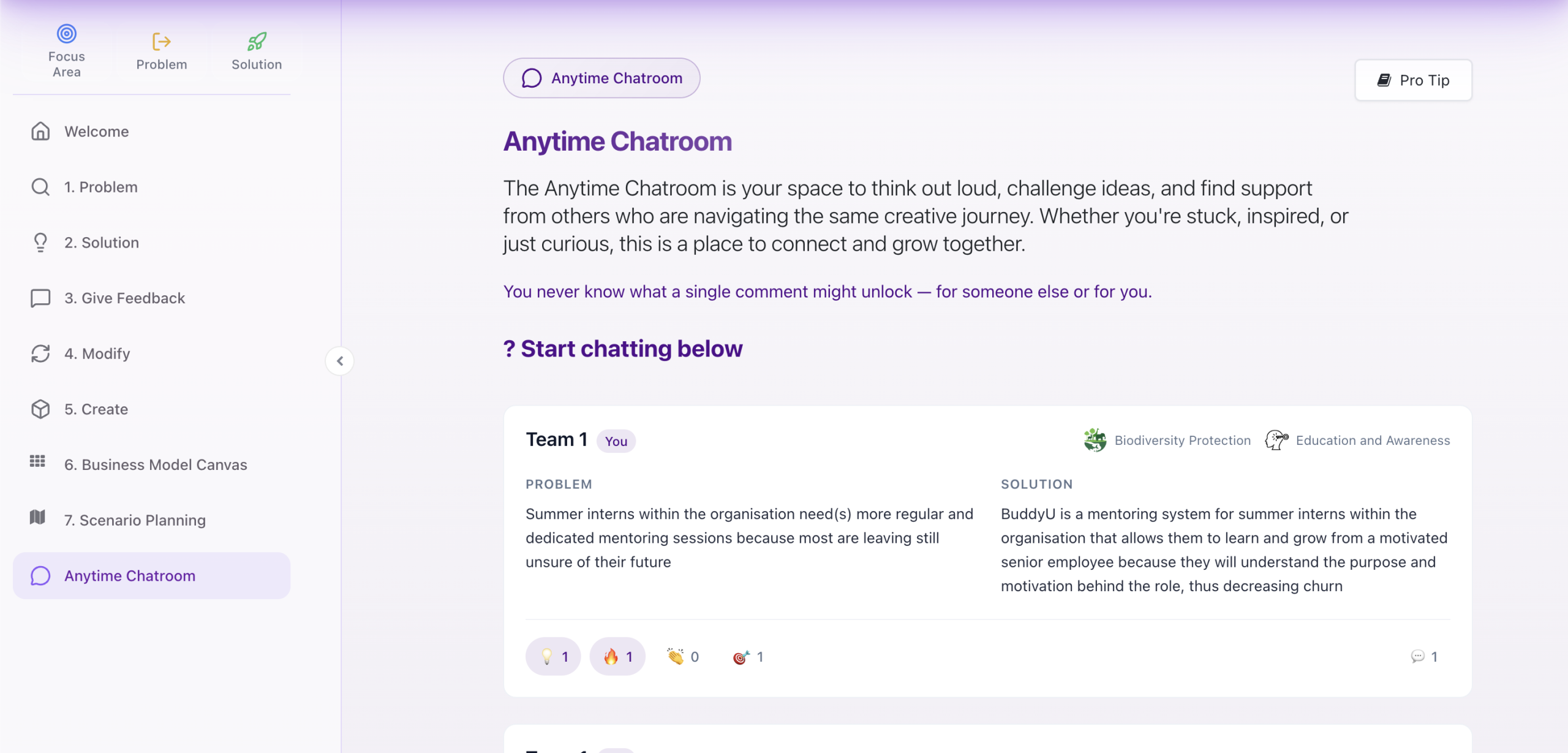
Task: Open the Problem arrow icon shortcut
Action: pos(161,42)
